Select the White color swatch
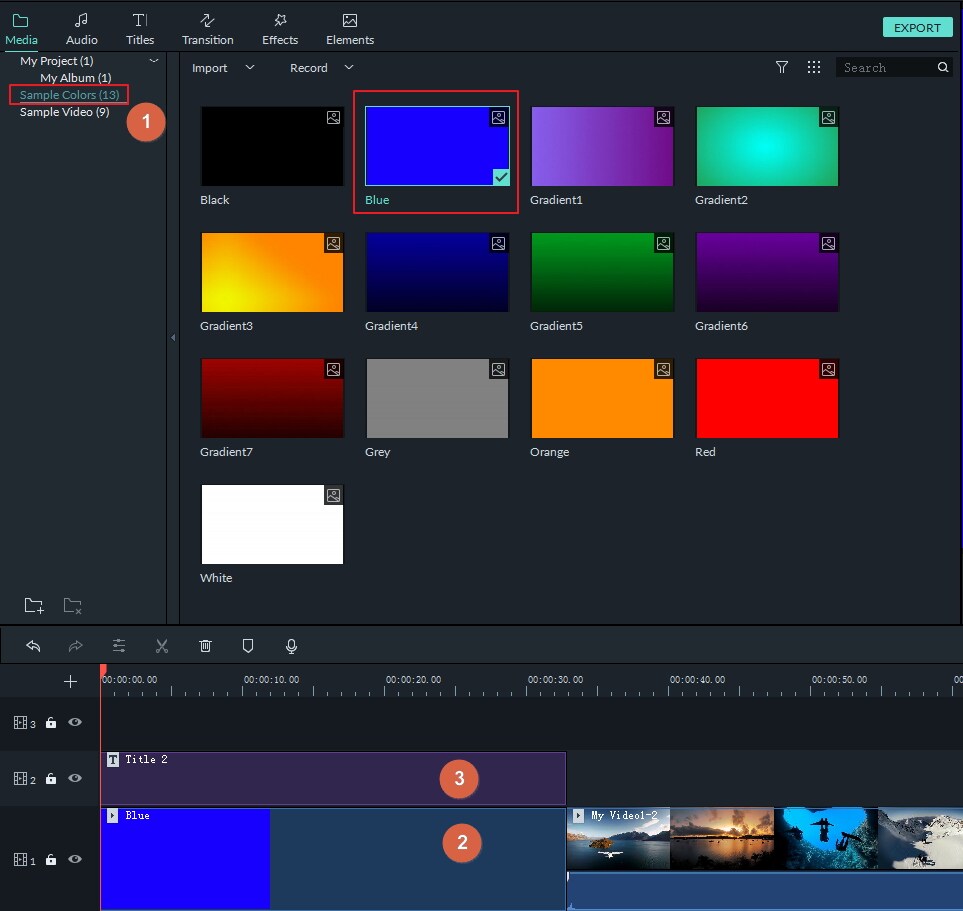Screen dimensions: 963x911 (272, 524)
